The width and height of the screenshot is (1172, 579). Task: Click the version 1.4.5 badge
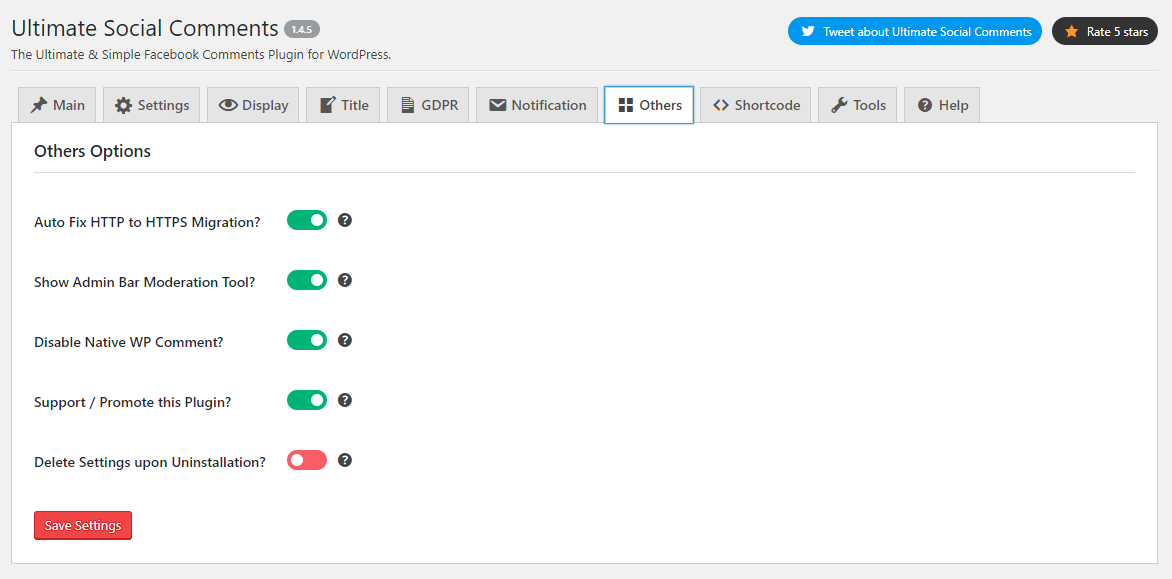[302, 29]
